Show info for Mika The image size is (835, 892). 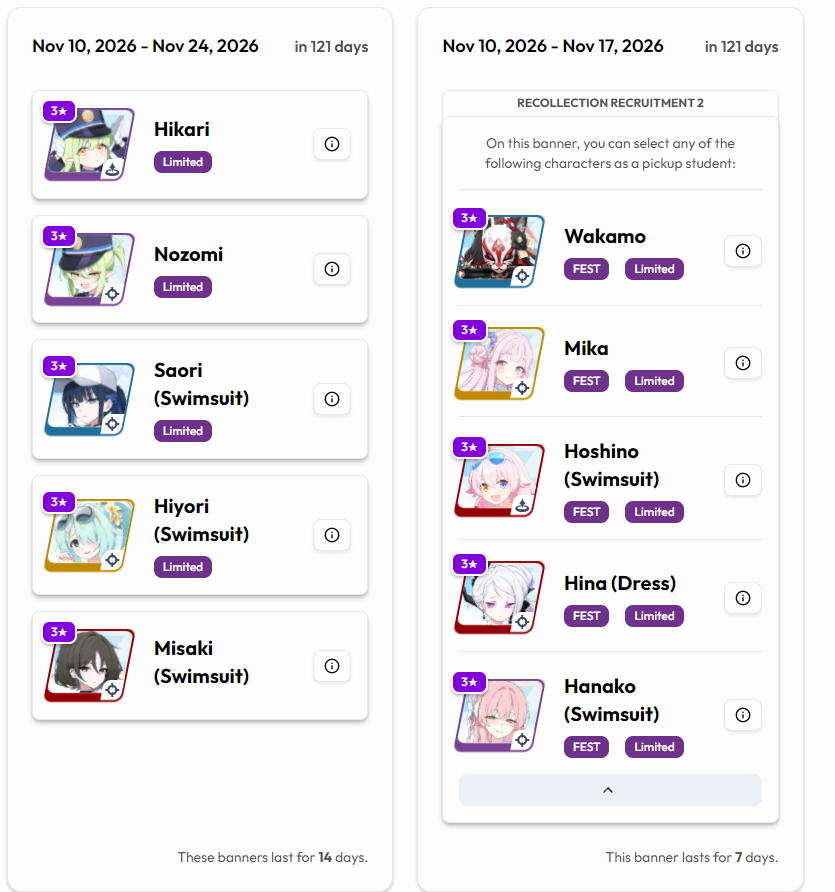[742, 363]
